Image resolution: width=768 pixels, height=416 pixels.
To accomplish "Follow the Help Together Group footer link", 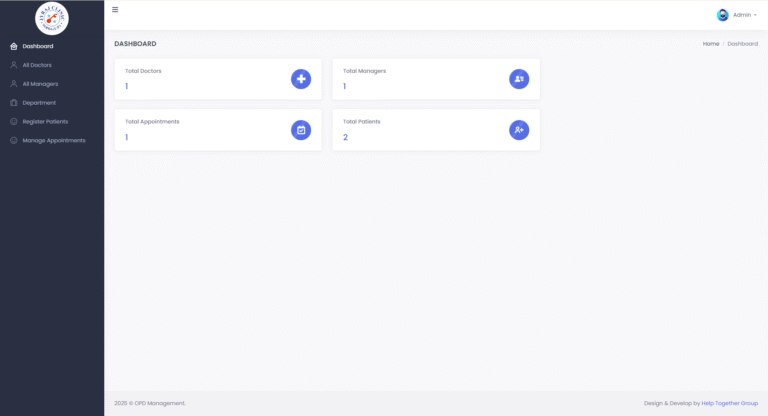I will point(729,403).
